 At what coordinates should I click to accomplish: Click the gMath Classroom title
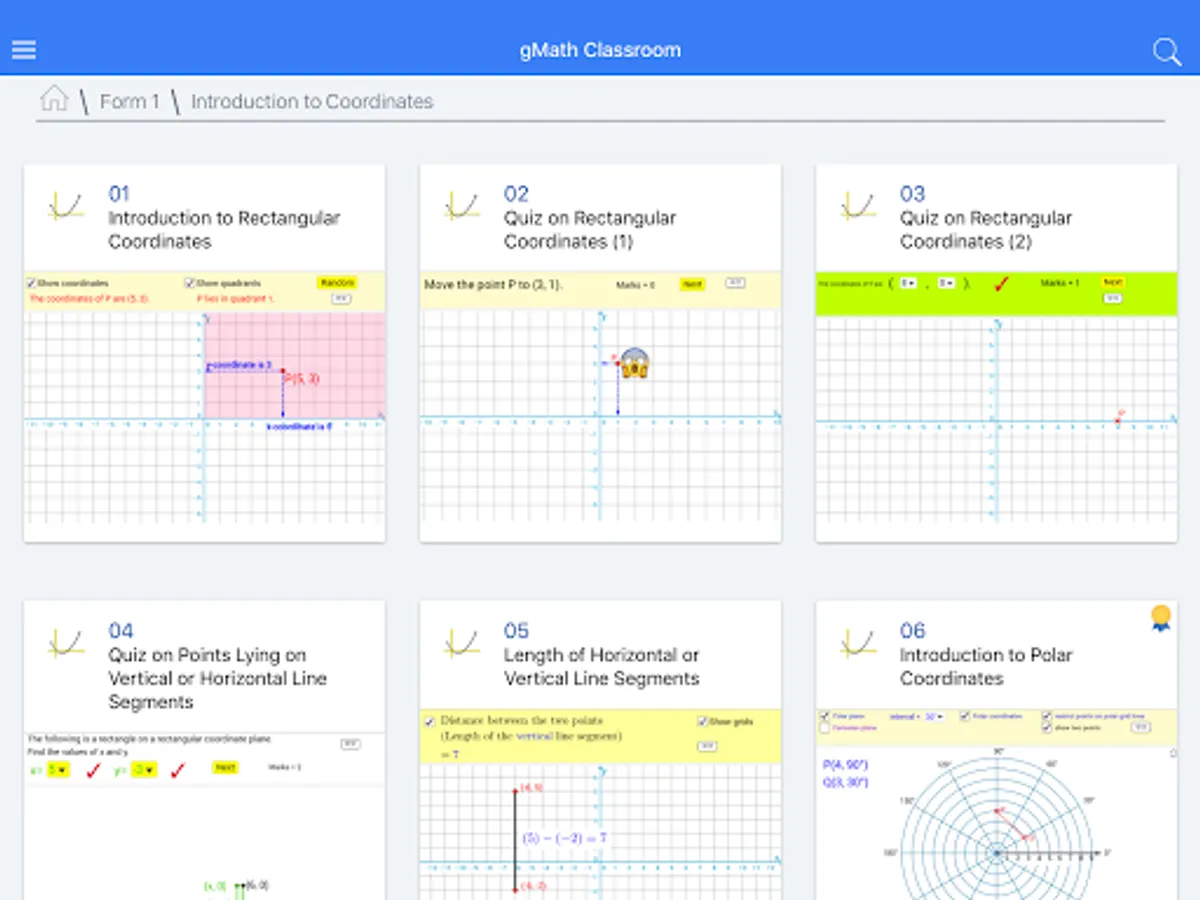tap(600, 50)
